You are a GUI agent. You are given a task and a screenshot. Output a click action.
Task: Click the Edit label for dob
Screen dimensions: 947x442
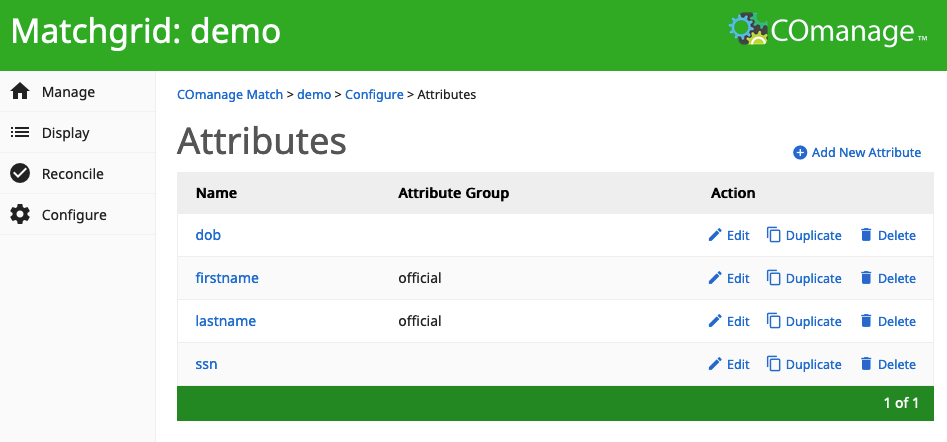(x=738, y=235)
